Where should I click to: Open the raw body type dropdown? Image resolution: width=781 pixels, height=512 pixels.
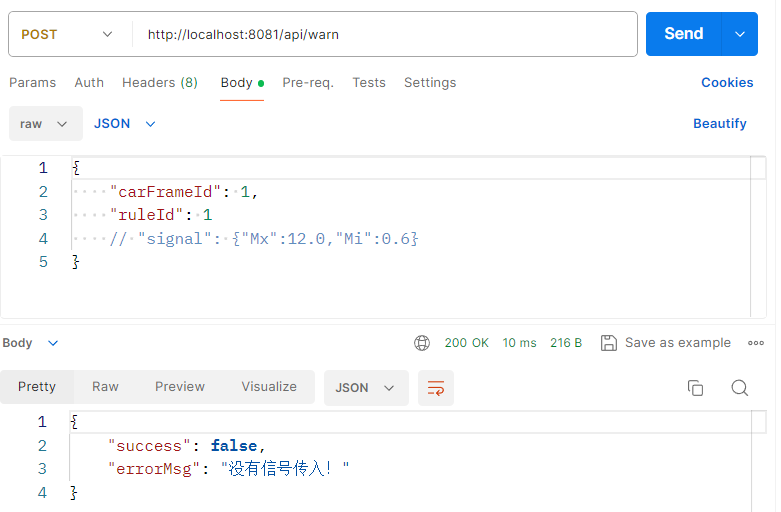(x=45, y=124)
